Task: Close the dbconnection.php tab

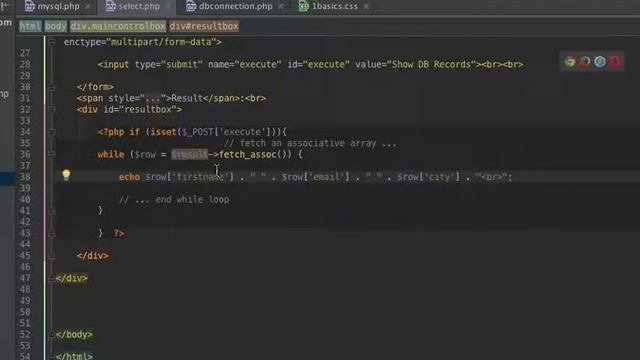Action: click(x=281, y=7)
